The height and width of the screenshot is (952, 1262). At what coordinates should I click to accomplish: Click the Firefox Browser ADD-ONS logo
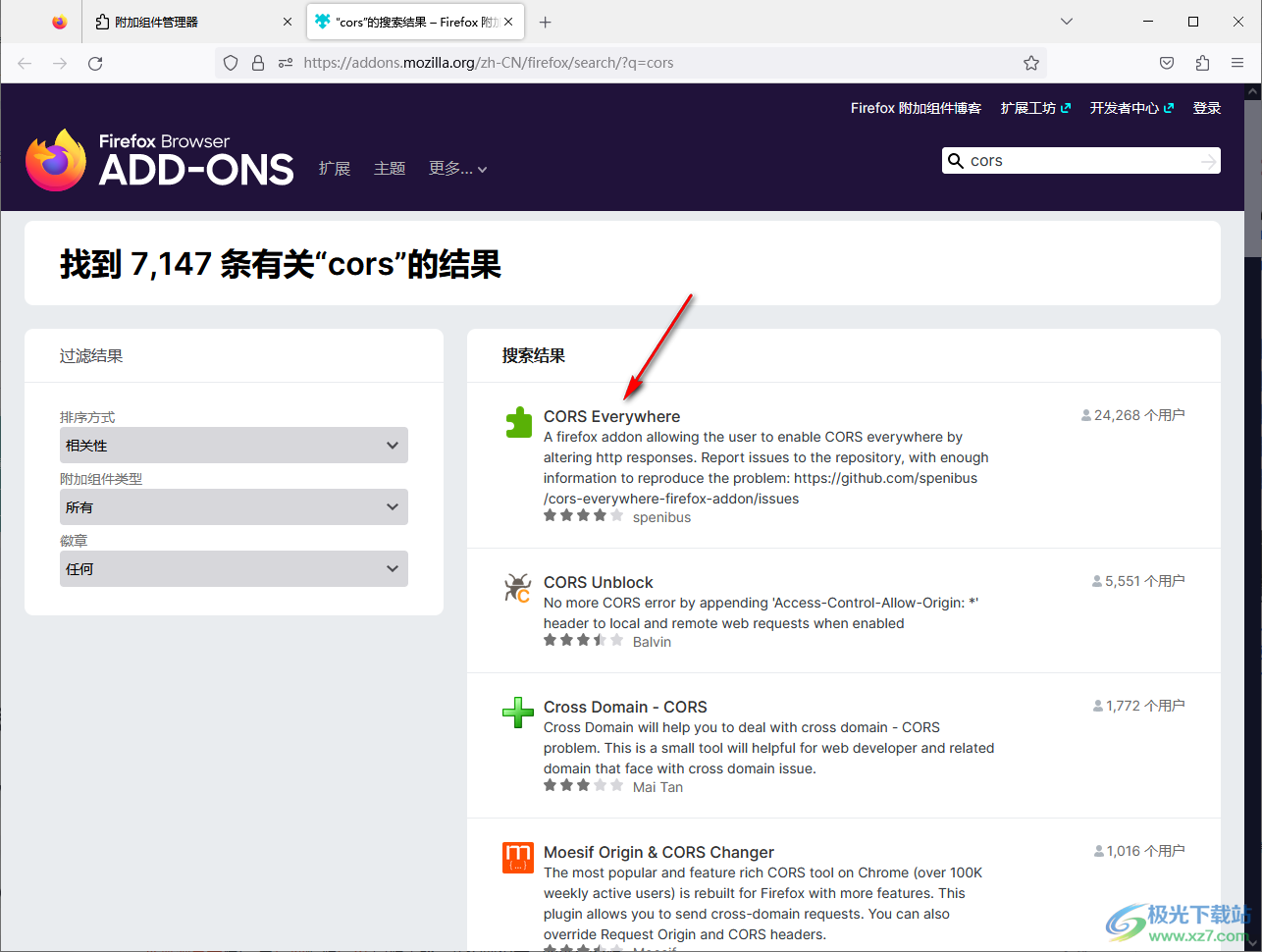[x=159, y=160]
